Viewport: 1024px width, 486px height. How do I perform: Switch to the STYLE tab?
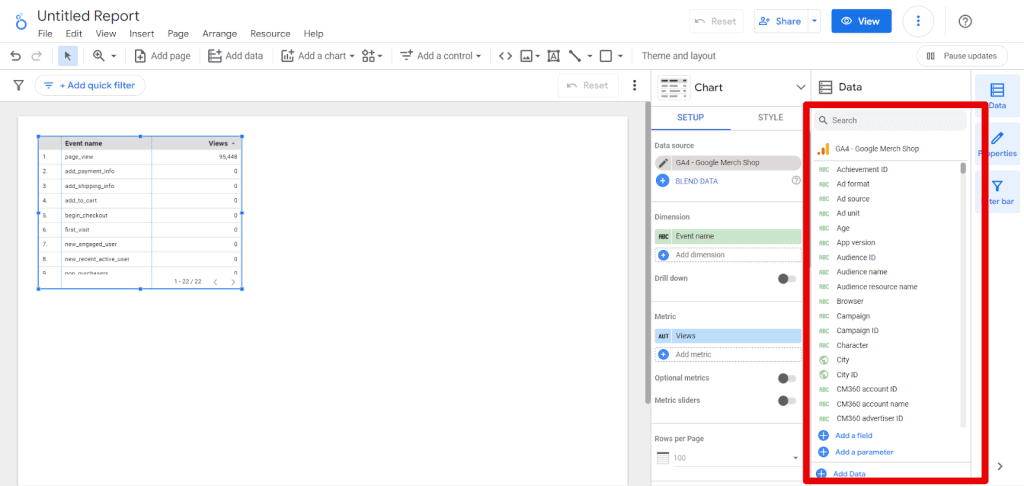(x=771, y=118)
